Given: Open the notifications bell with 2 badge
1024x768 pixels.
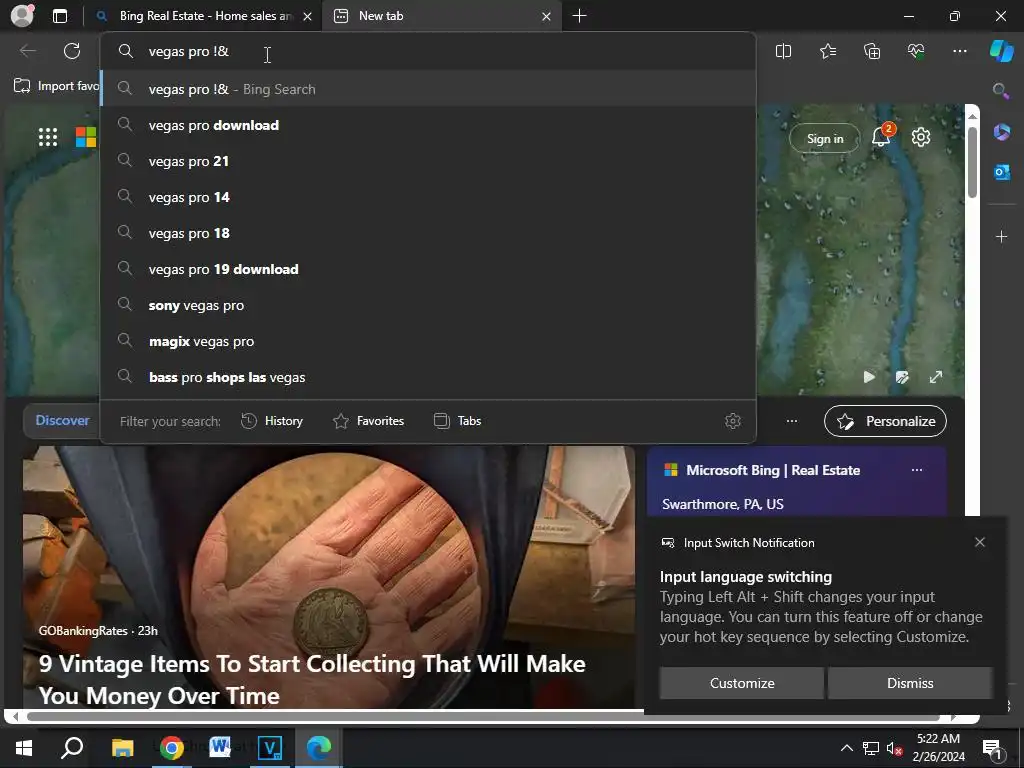Looking at the screenshot, I should tap(882, 136).
